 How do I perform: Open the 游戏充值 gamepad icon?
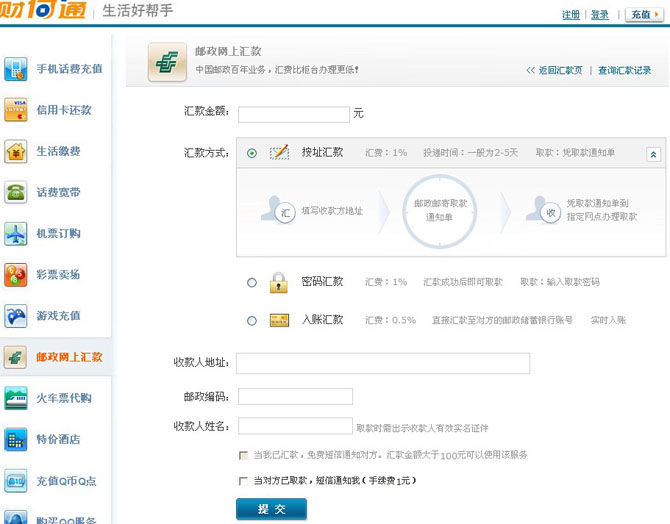[x=16, y=316]
